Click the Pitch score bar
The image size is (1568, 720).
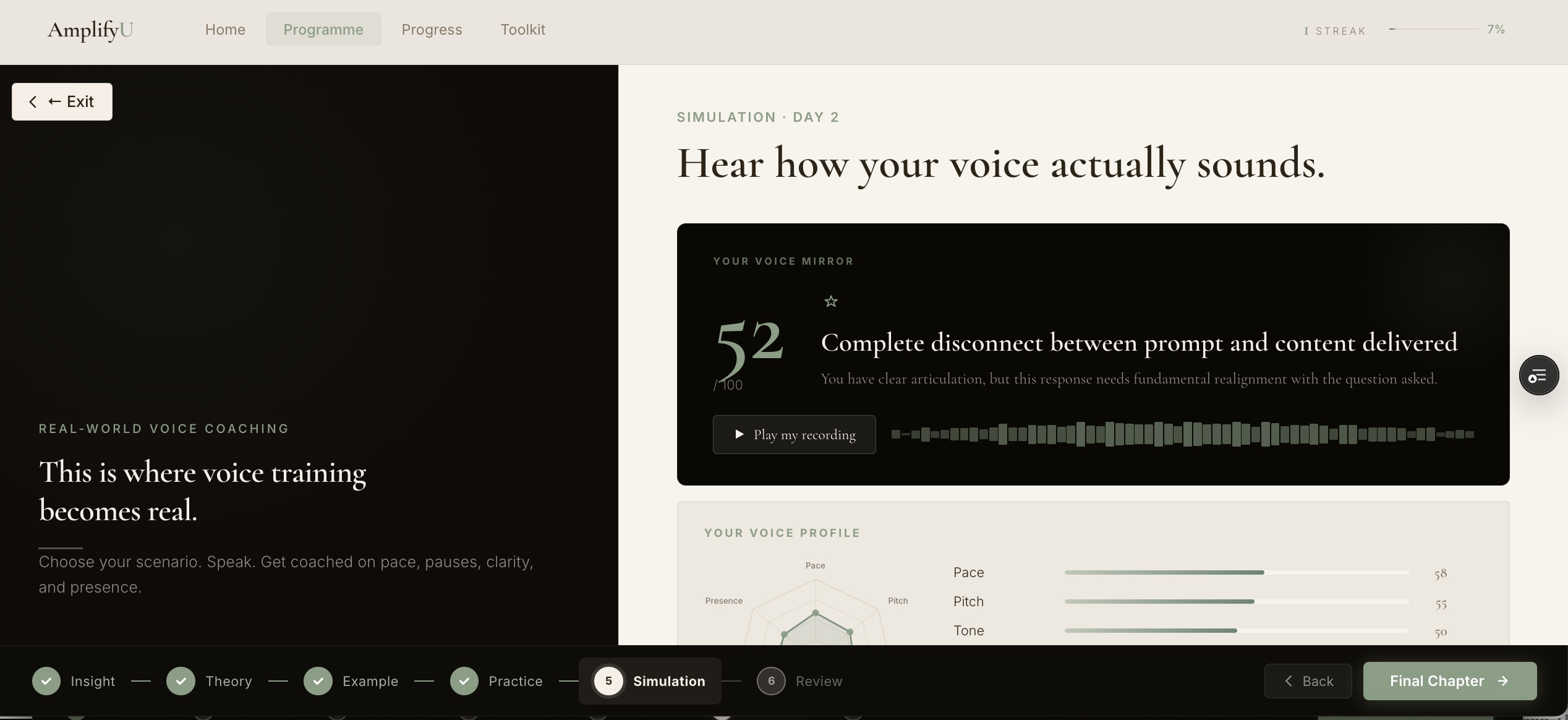pos(1237,601)
